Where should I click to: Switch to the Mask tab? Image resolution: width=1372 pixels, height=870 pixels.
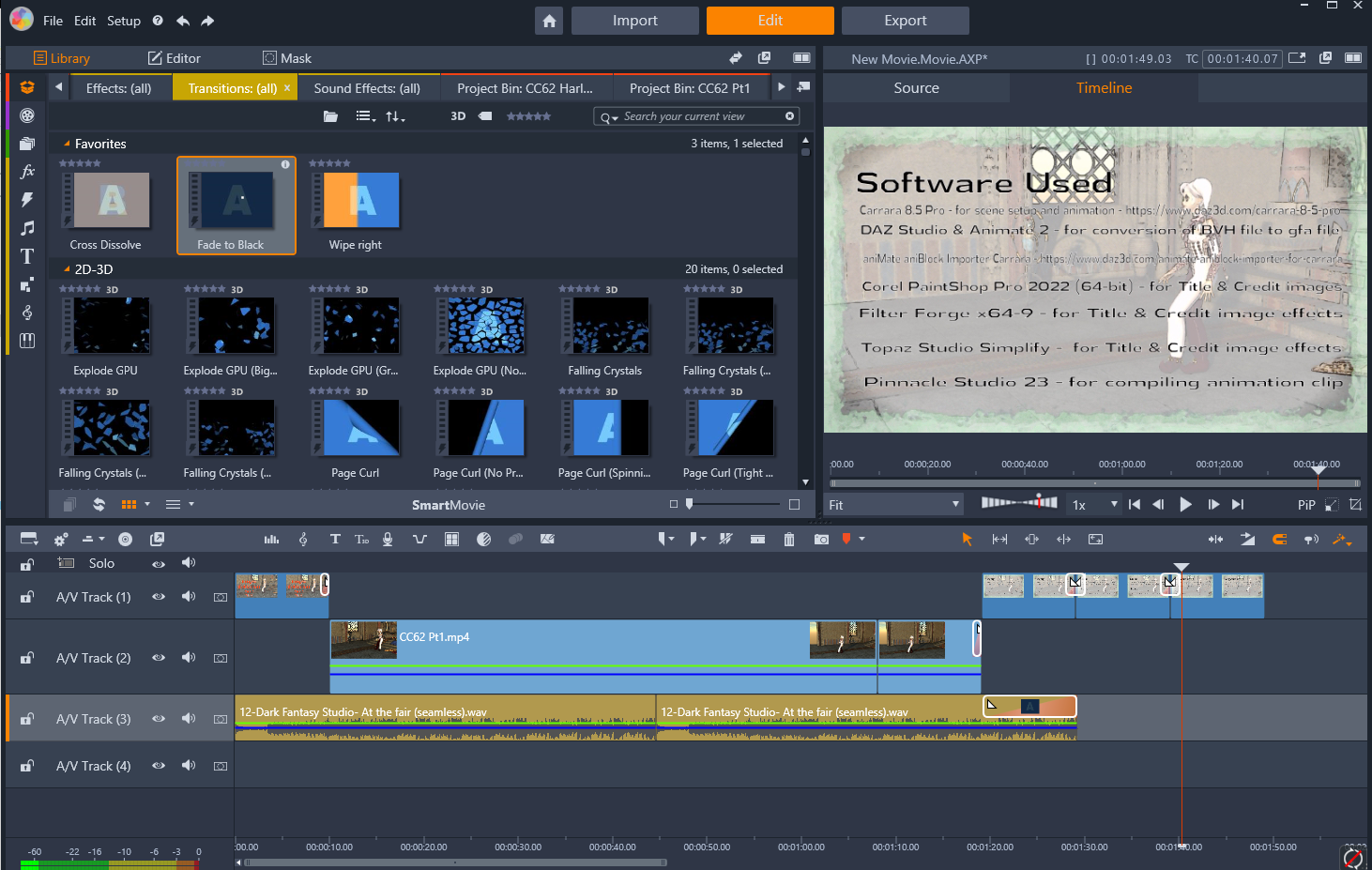point(287,58)
